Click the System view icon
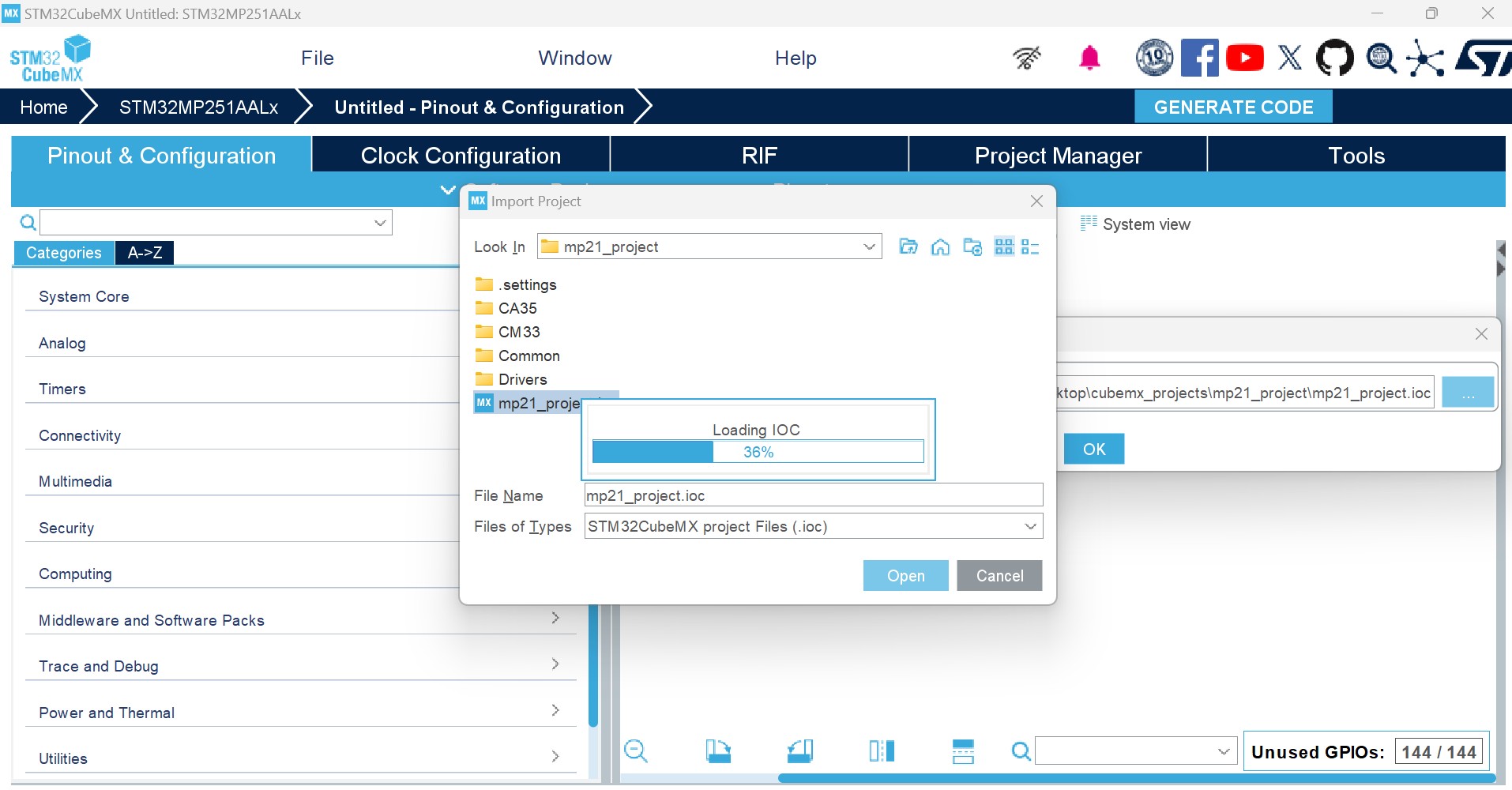 coord(1089,224)
